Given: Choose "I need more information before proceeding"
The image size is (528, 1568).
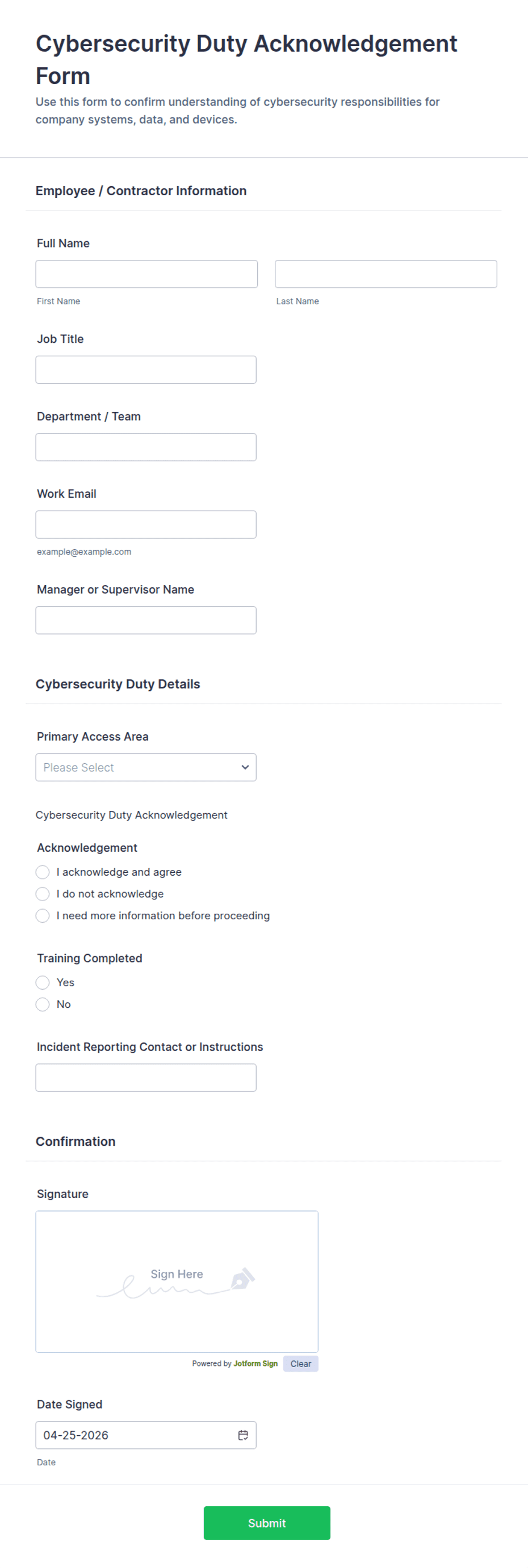Looking at the screenshot, I should [43, 915].
